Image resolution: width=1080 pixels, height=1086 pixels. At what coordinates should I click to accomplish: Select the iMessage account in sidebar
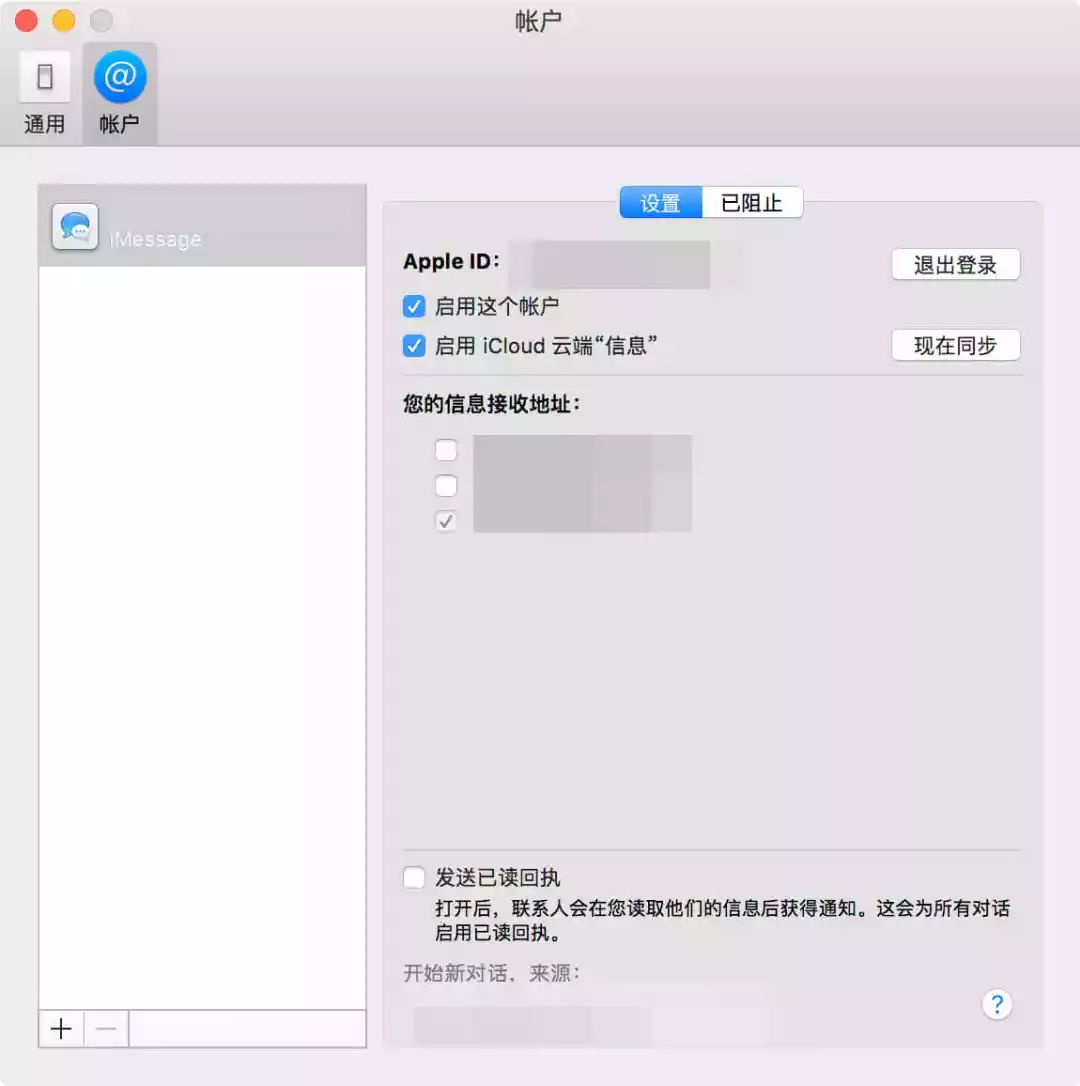pos(202,226)
